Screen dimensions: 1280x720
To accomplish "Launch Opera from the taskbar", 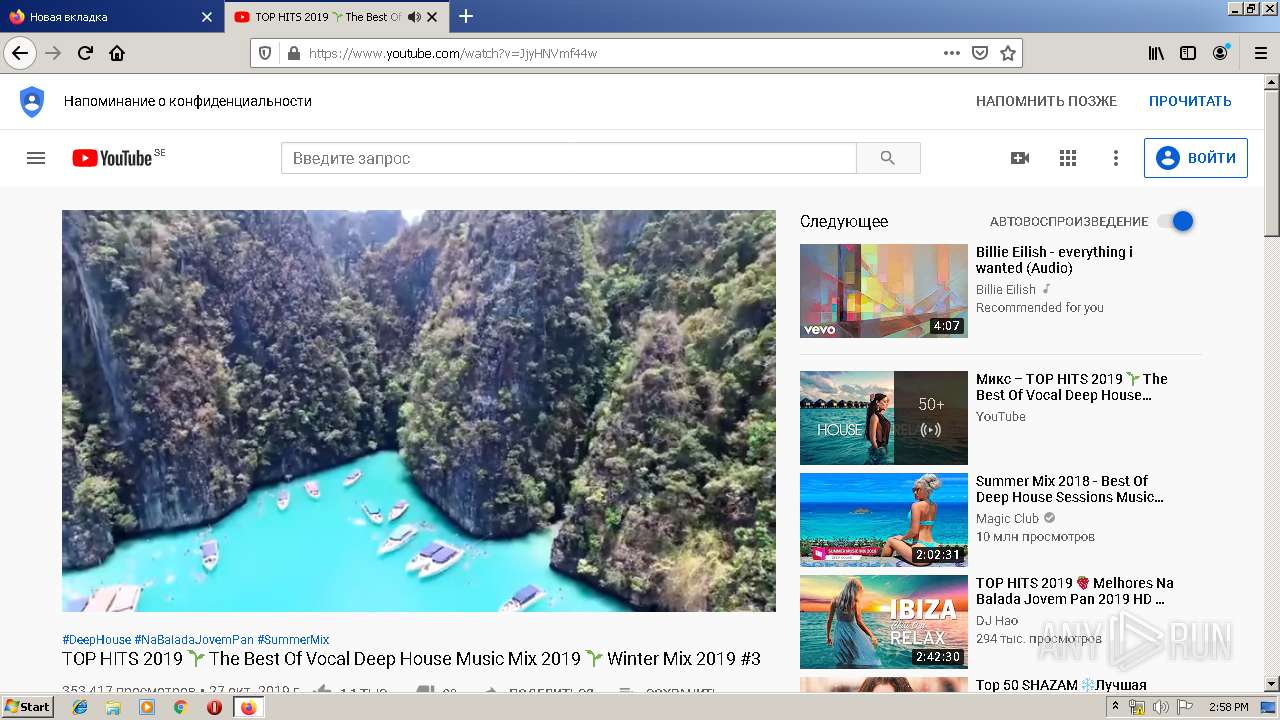I will pos(214,707).
